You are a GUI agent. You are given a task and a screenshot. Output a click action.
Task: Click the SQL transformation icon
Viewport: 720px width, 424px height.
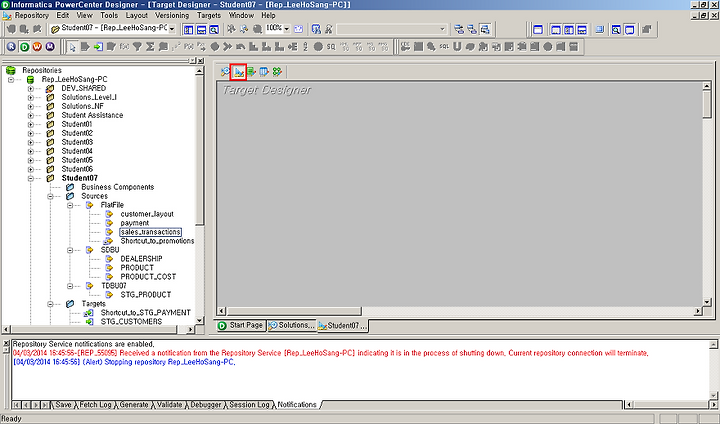click(444, 47)
